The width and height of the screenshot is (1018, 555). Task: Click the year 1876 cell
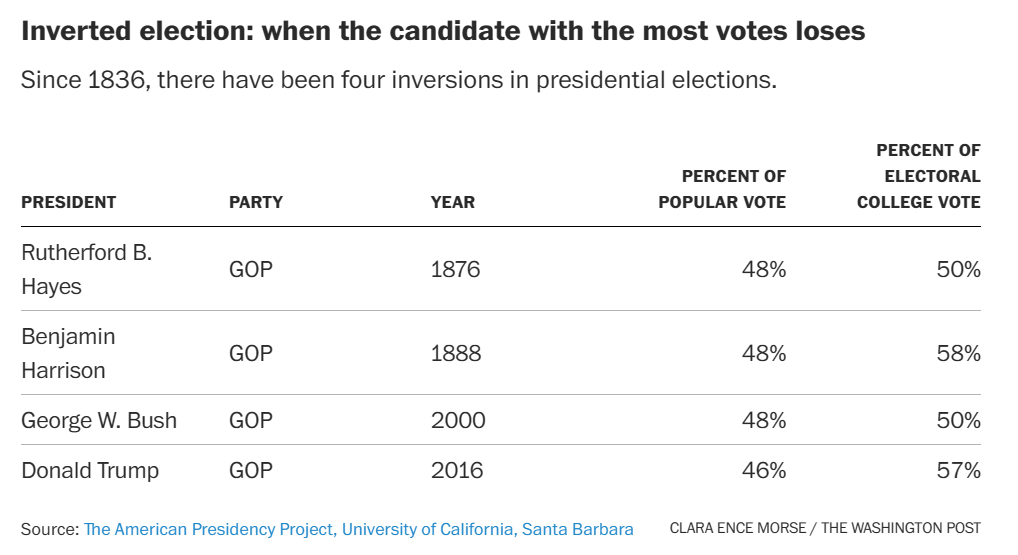455,269
